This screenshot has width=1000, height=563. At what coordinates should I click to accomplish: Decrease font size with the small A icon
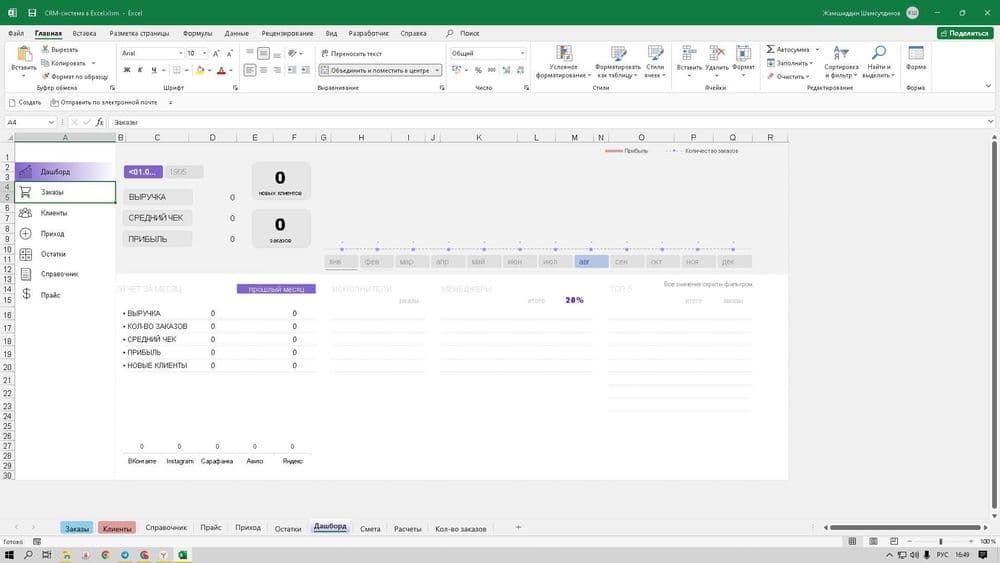[x=230, y=54]
